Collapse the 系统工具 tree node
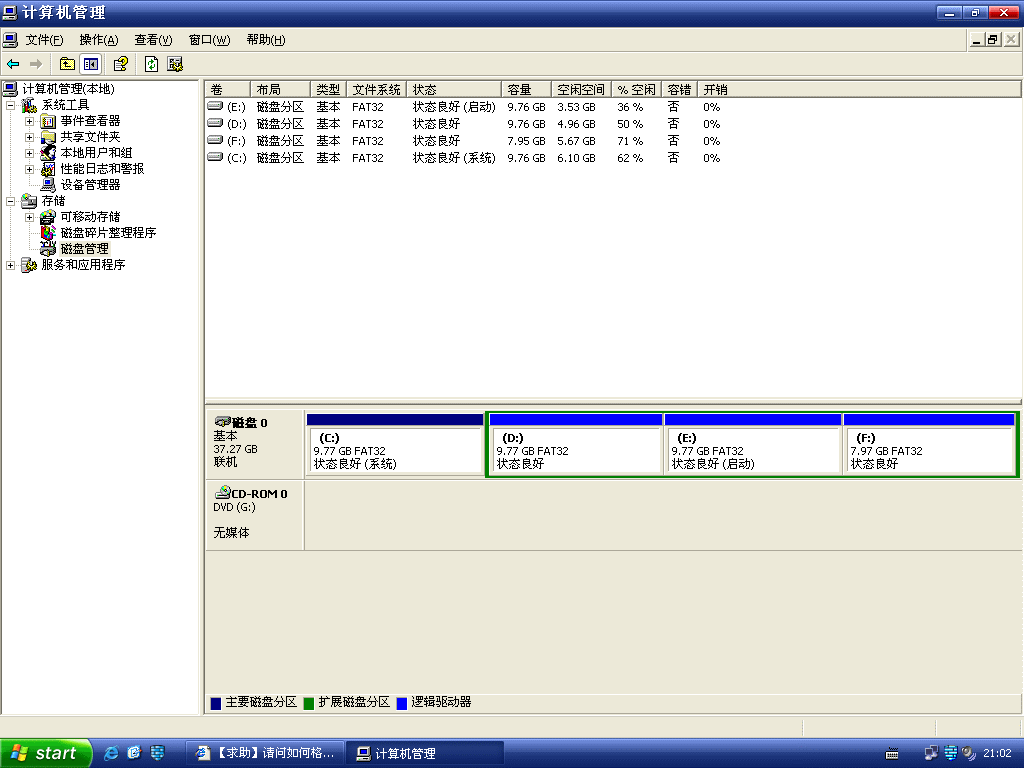This screenshot has width=1024, height=768. point(11,105)
